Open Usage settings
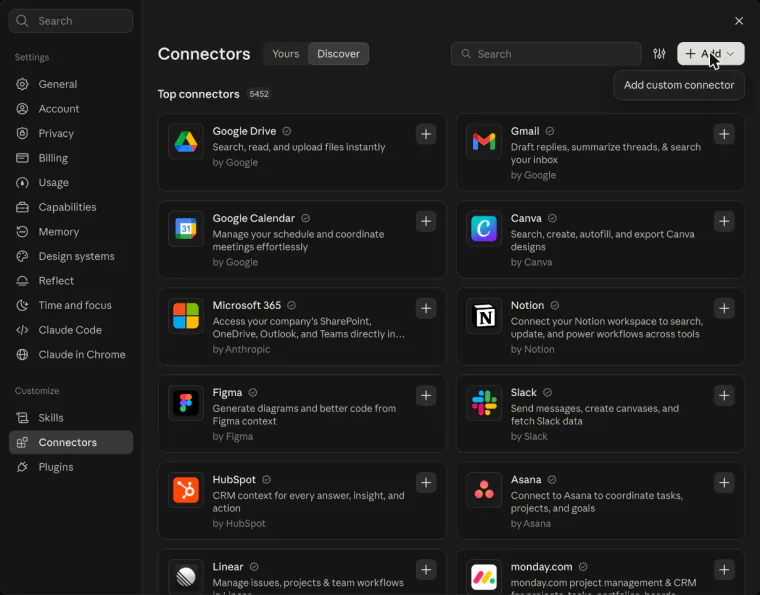Screen dimensions: 760x595 click(71, 183)
